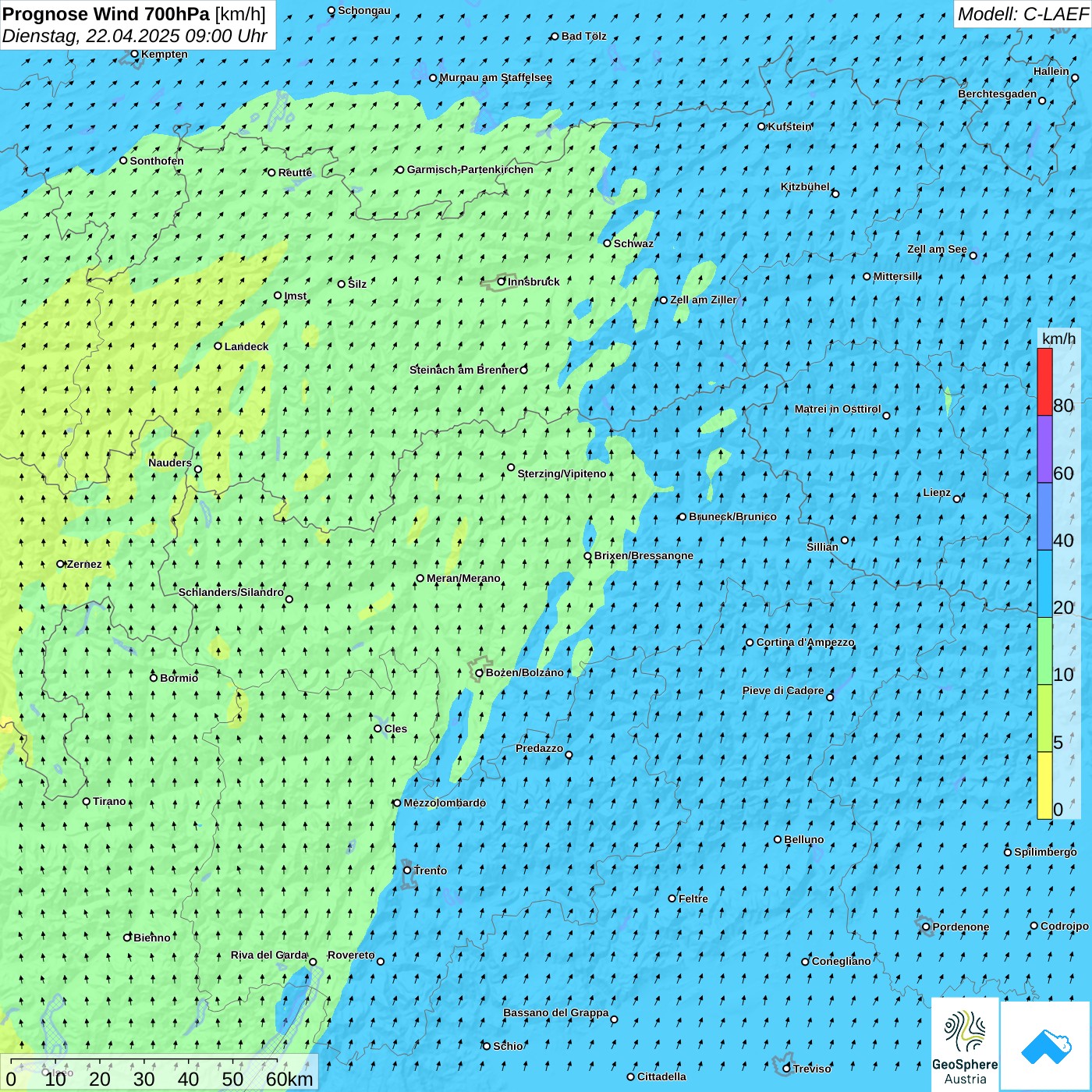Viewport: 1092px width, 1092px height.
Task: Click the Trento city label
Action: pos(430,870)
